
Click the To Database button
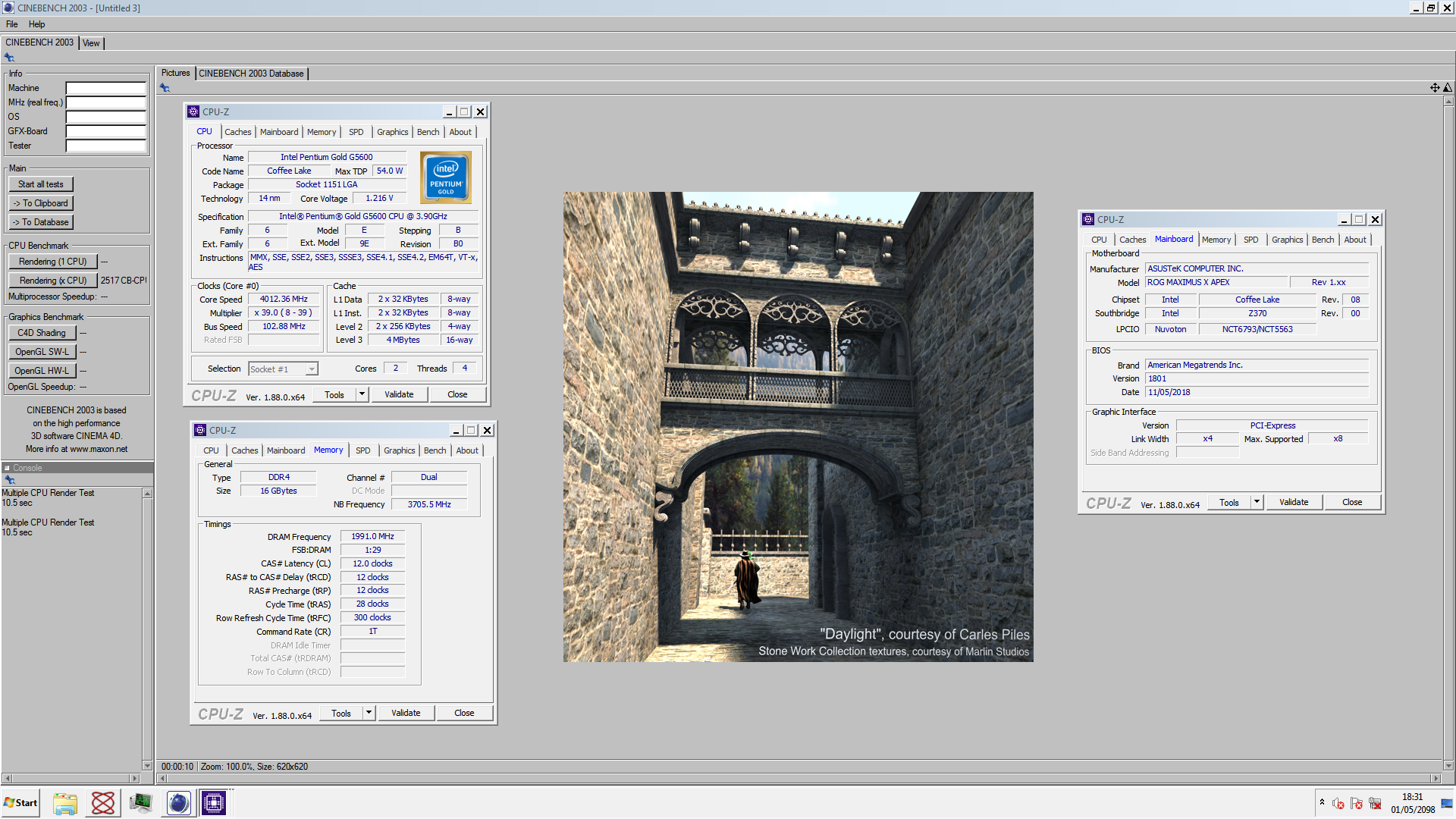tap(41, 222)
